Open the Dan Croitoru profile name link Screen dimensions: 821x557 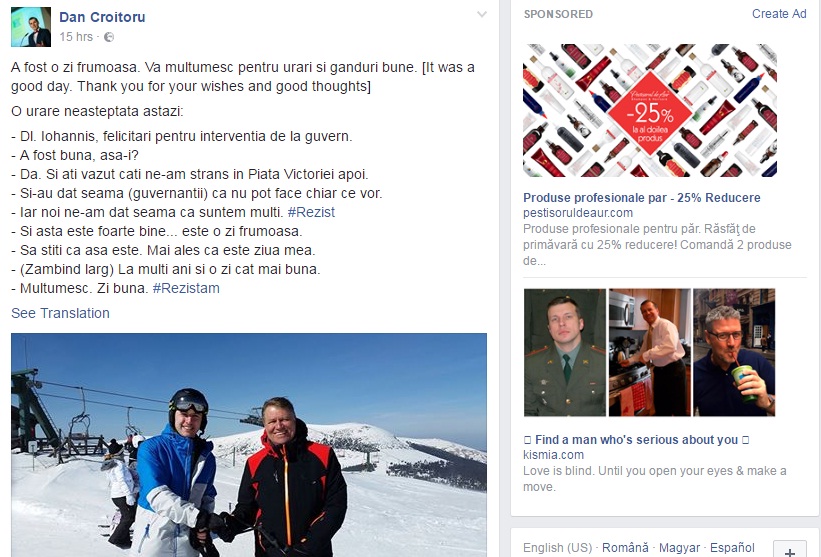tap(102, 17)
